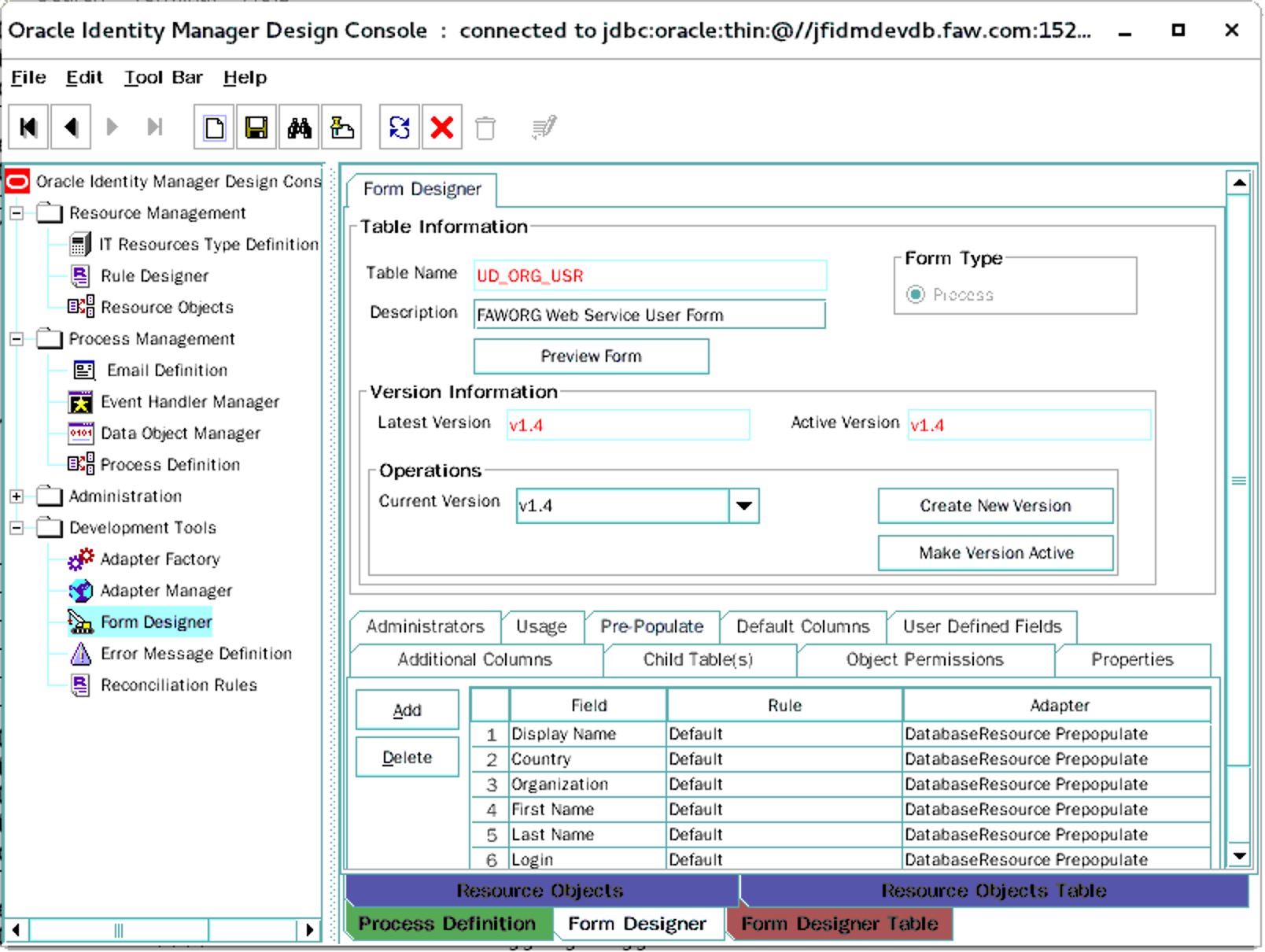Switch to the Resource Objects Table bottom tab
This screenshot has width=1265, height=952.
[994, 891]
